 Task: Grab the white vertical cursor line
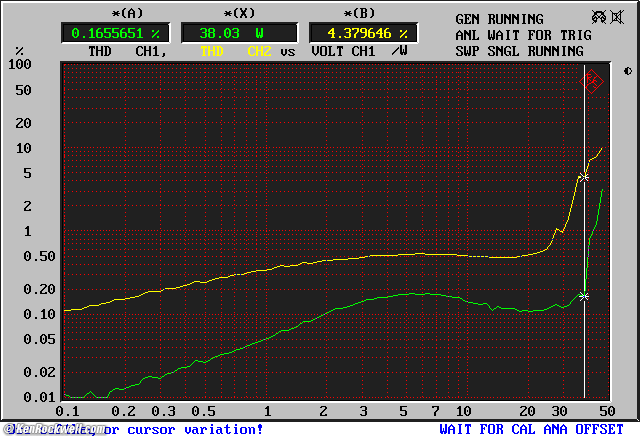pos(584,231)
